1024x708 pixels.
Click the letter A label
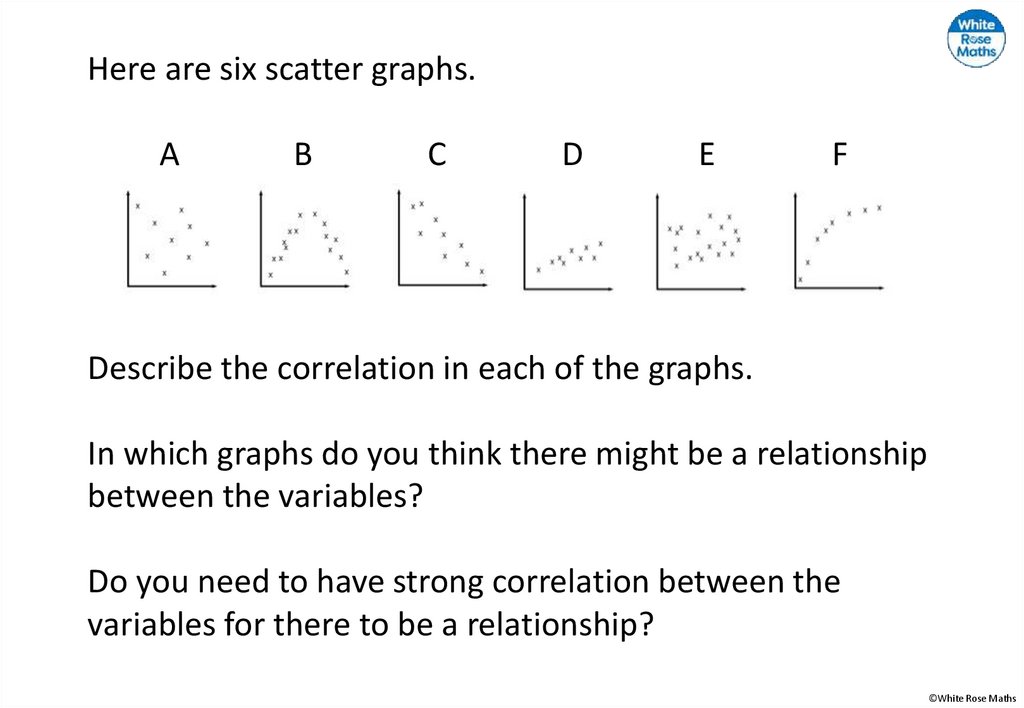pos(170,155)
